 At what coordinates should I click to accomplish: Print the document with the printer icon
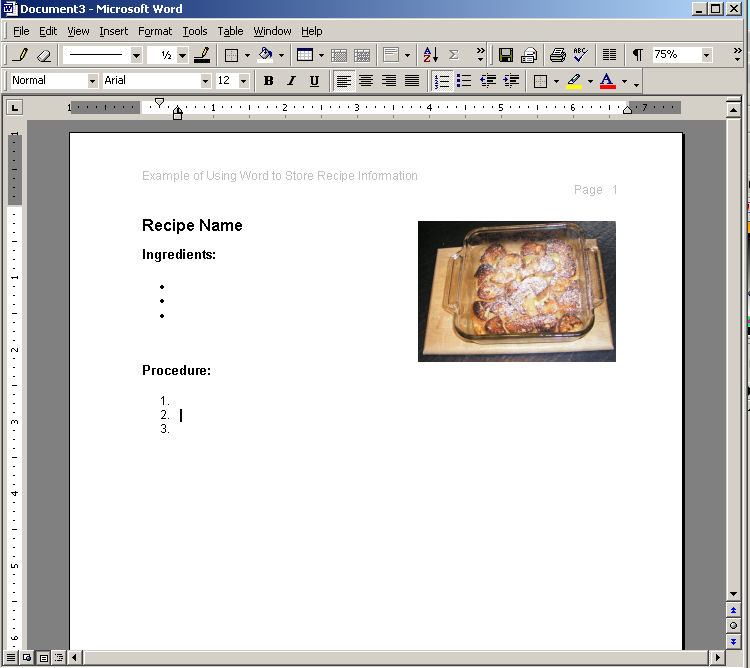558,55
